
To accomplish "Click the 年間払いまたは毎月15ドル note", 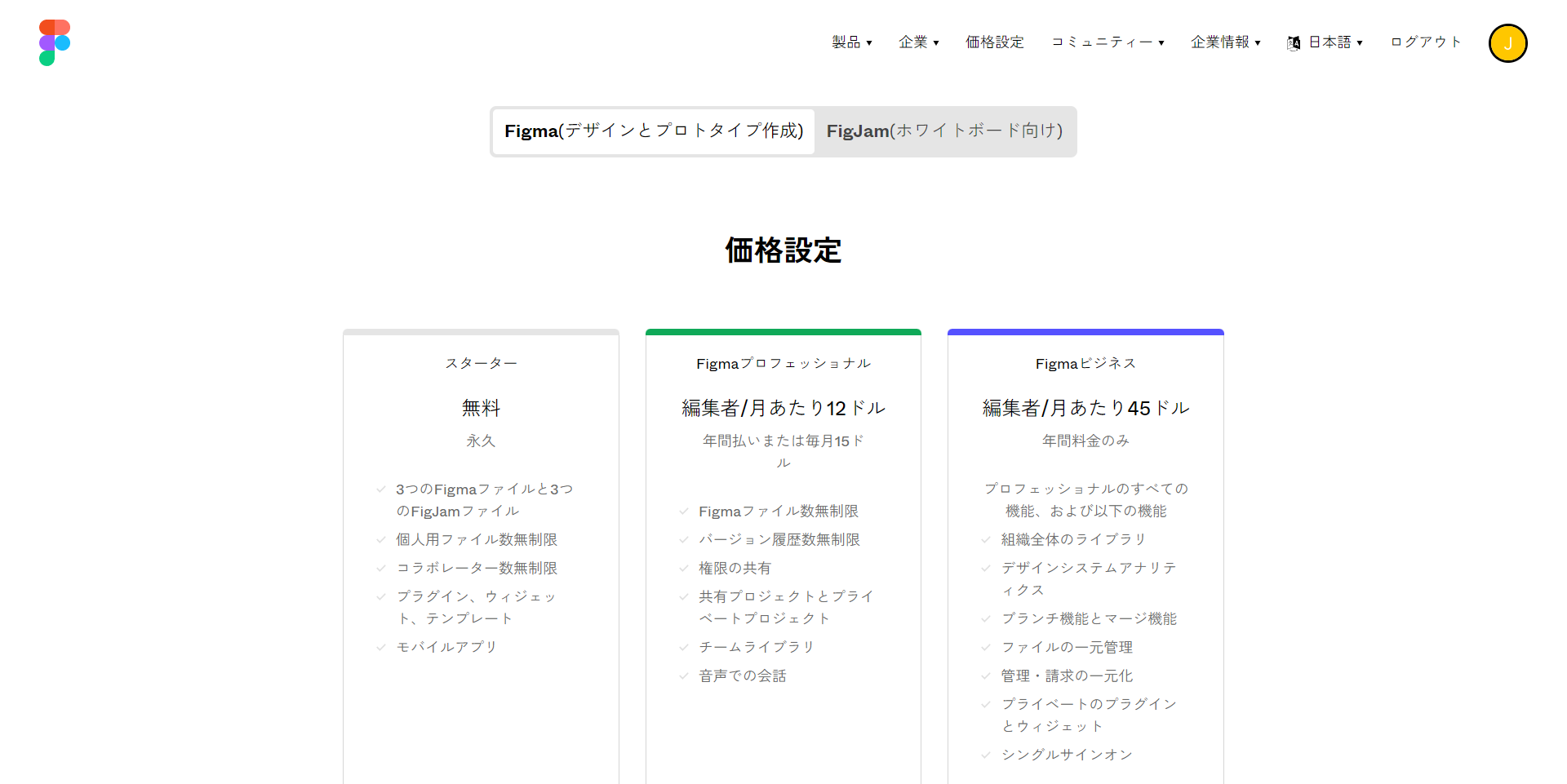I will (783, 451).
